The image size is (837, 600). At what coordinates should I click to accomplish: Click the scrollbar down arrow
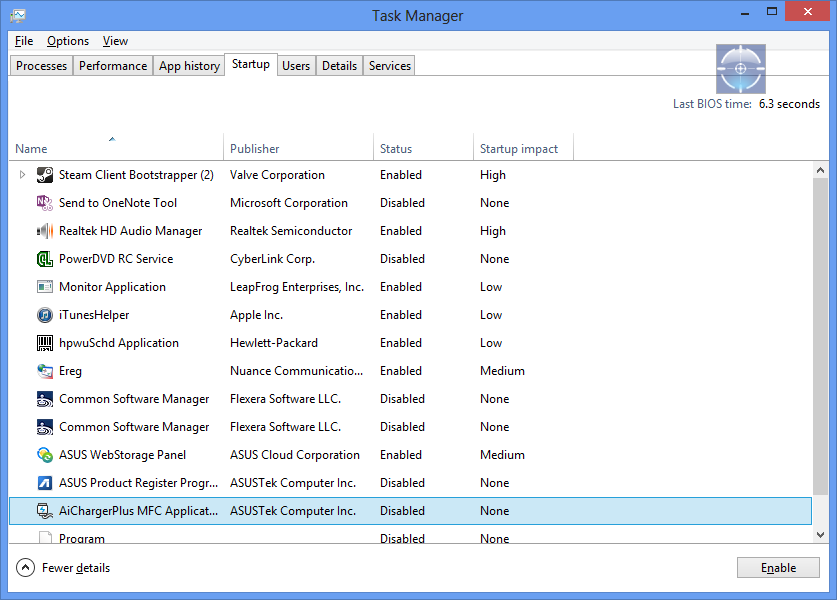pyautogui.click(x=820, y=534)
